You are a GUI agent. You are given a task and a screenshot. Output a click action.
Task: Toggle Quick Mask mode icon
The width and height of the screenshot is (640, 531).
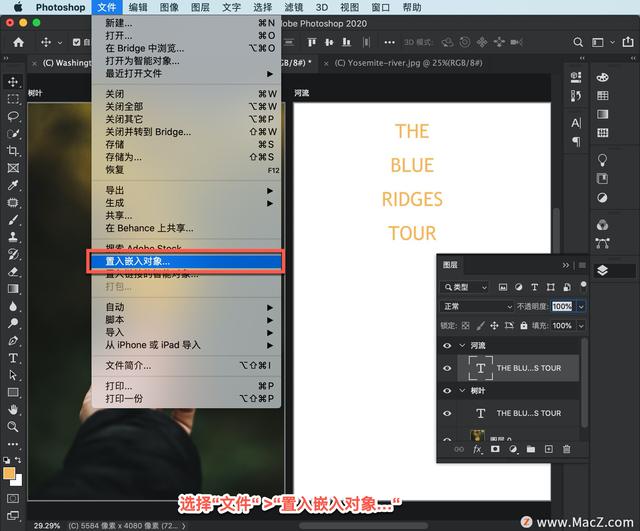pos(13,498)
